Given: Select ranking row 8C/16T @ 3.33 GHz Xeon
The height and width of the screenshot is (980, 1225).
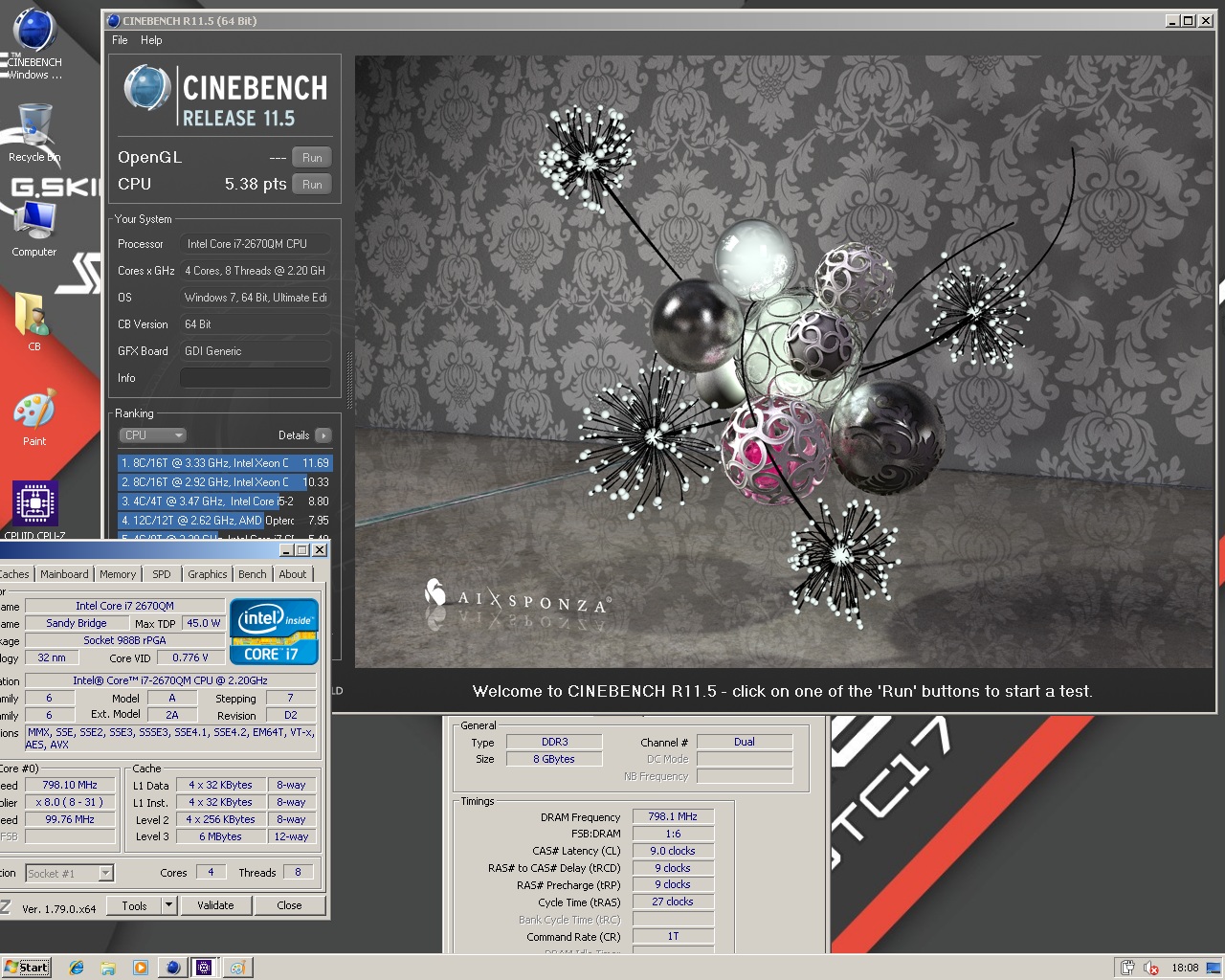Looking at the screenshot, I should click(x=225, y=463).
